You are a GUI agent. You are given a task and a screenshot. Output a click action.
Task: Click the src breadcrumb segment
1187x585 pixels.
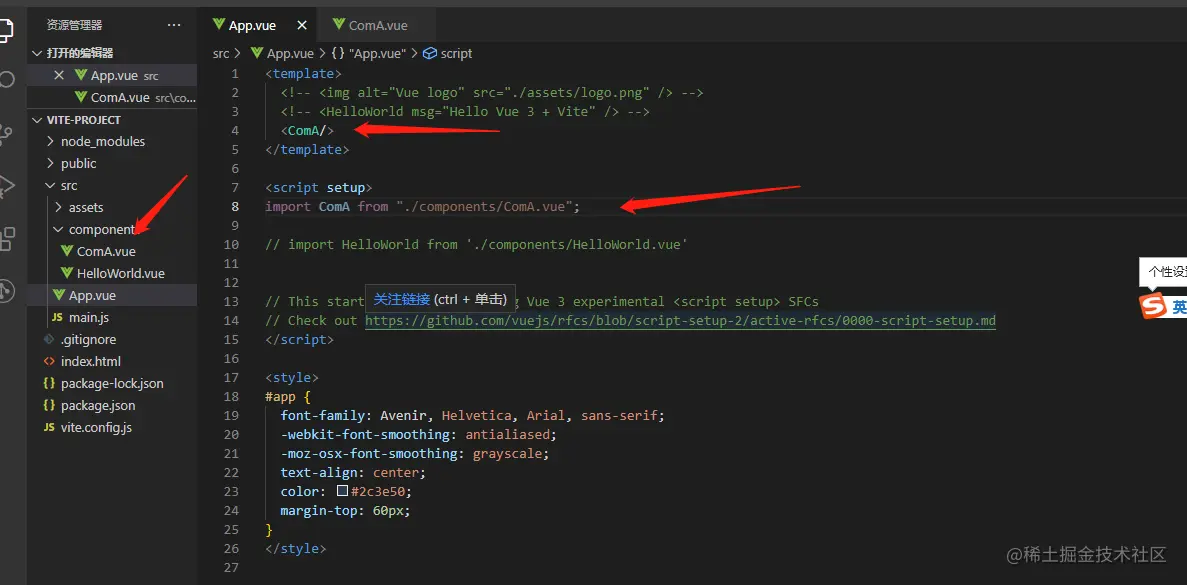point(220,54)
